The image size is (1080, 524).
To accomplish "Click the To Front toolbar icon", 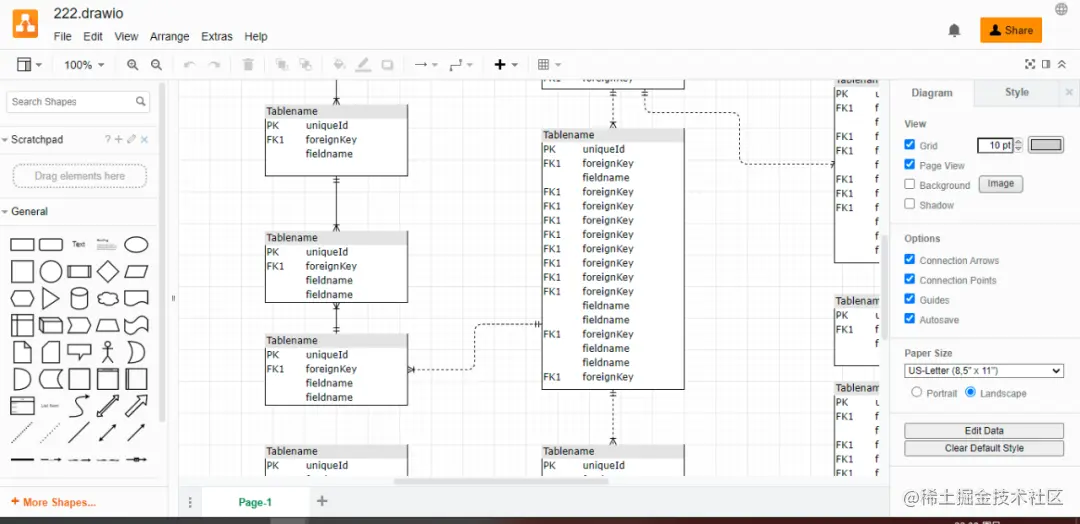I will pyautogui.click(x=282, y=65).
